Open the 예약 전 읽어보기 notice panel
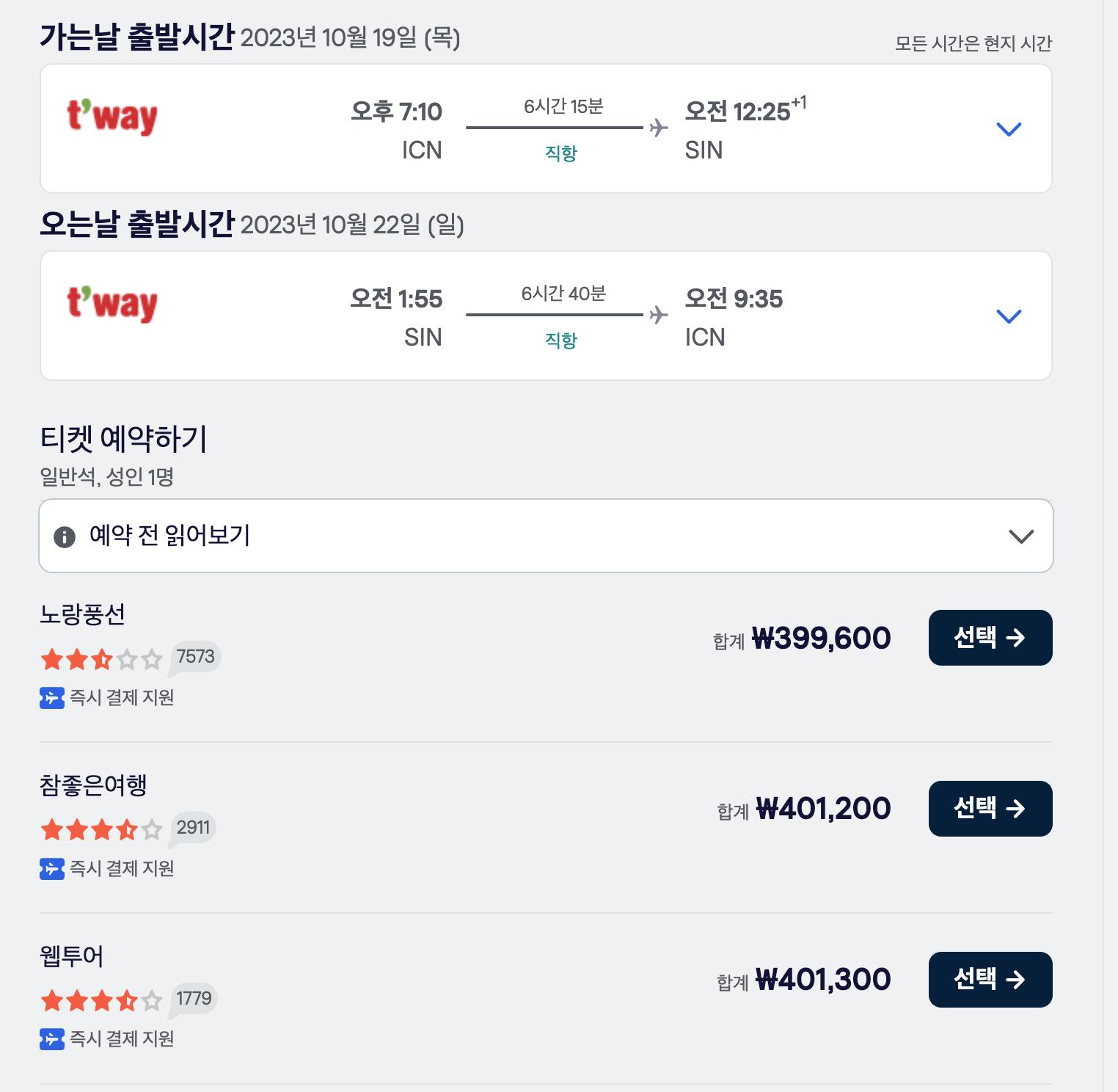This screenshot has height=1092, width=1118. [546, 536]
